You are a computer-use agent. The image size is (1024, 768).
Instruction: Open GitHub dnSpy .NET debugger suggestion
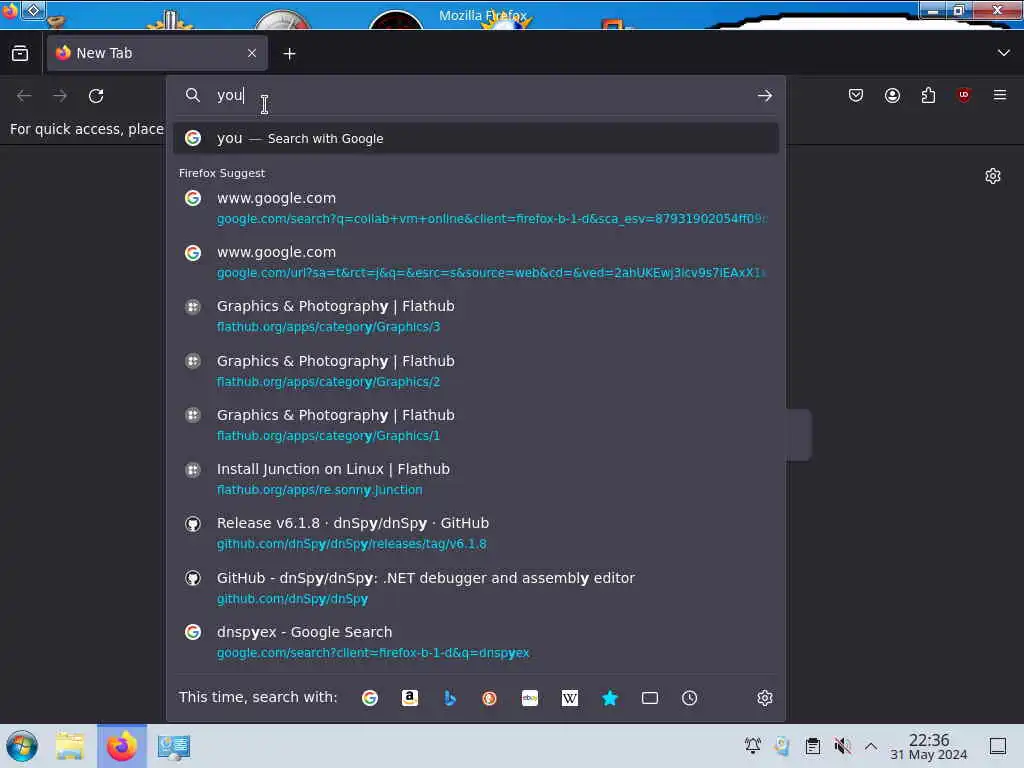point(476,588)
